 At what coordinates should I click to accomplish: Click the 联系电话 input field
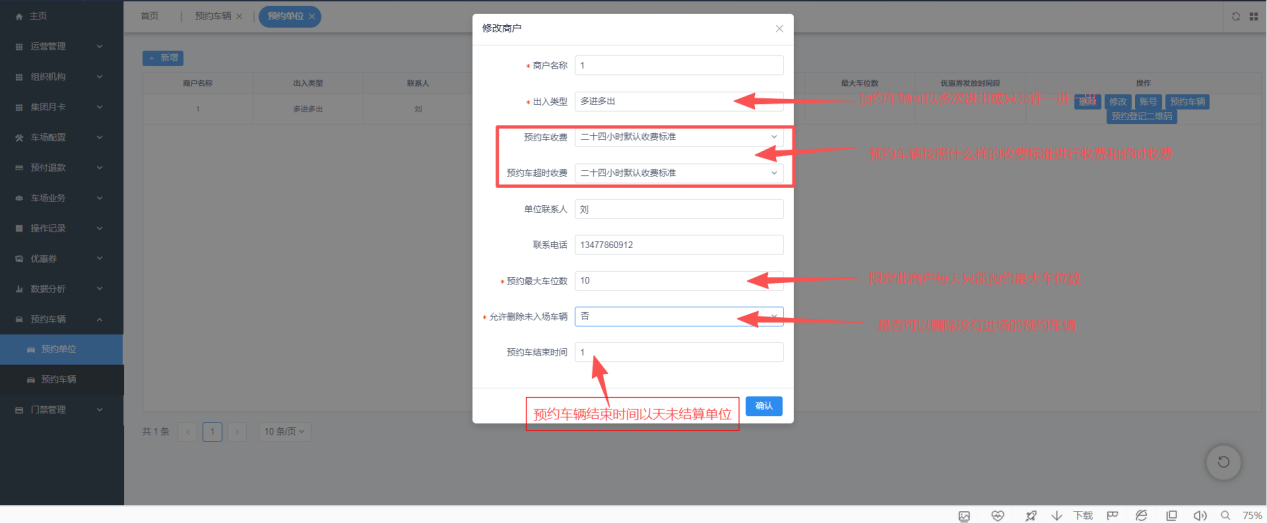(x=679, y=244)
